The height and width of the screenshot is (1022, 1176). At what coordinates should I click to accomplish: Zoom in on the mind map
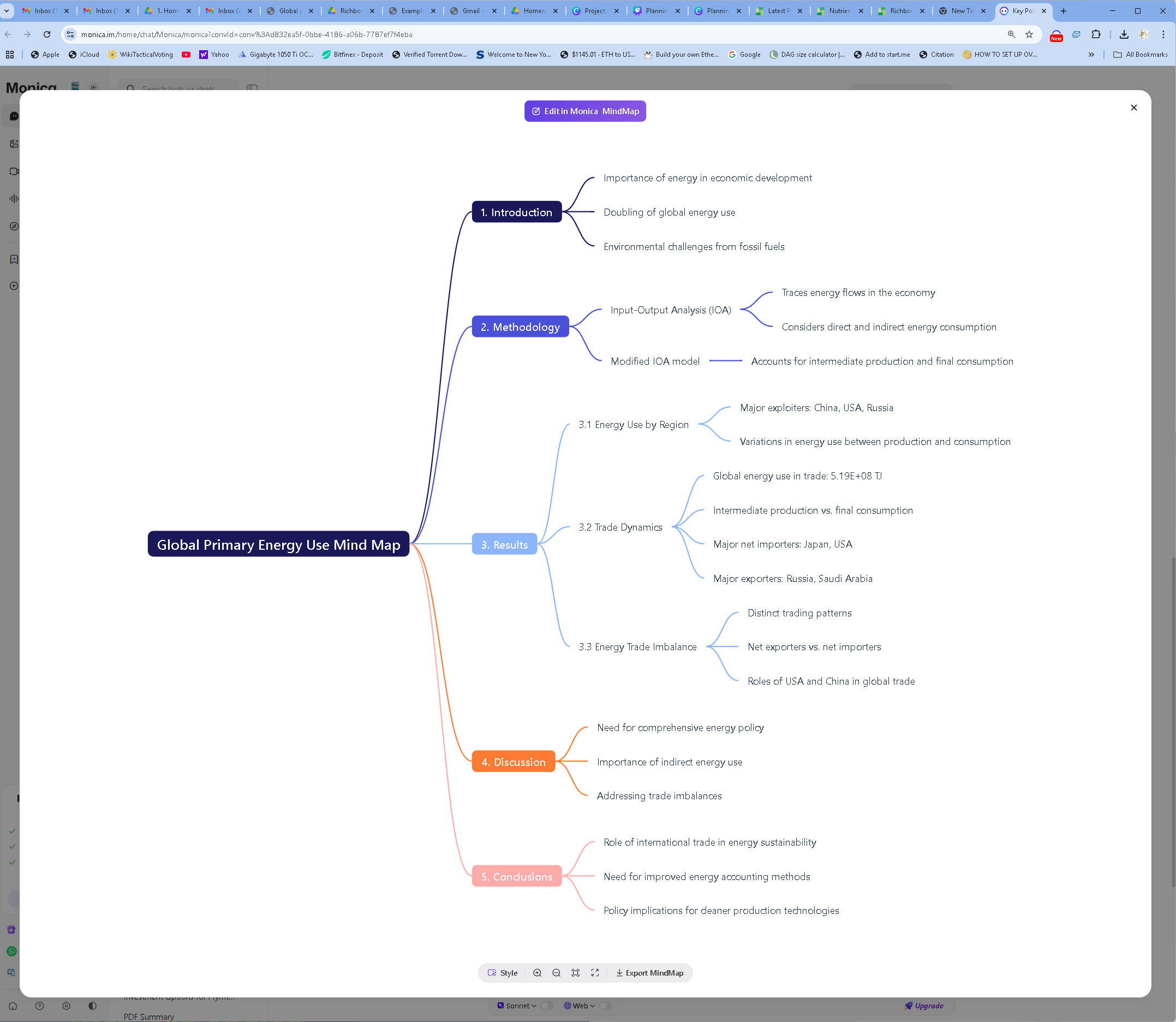(537, 973)
